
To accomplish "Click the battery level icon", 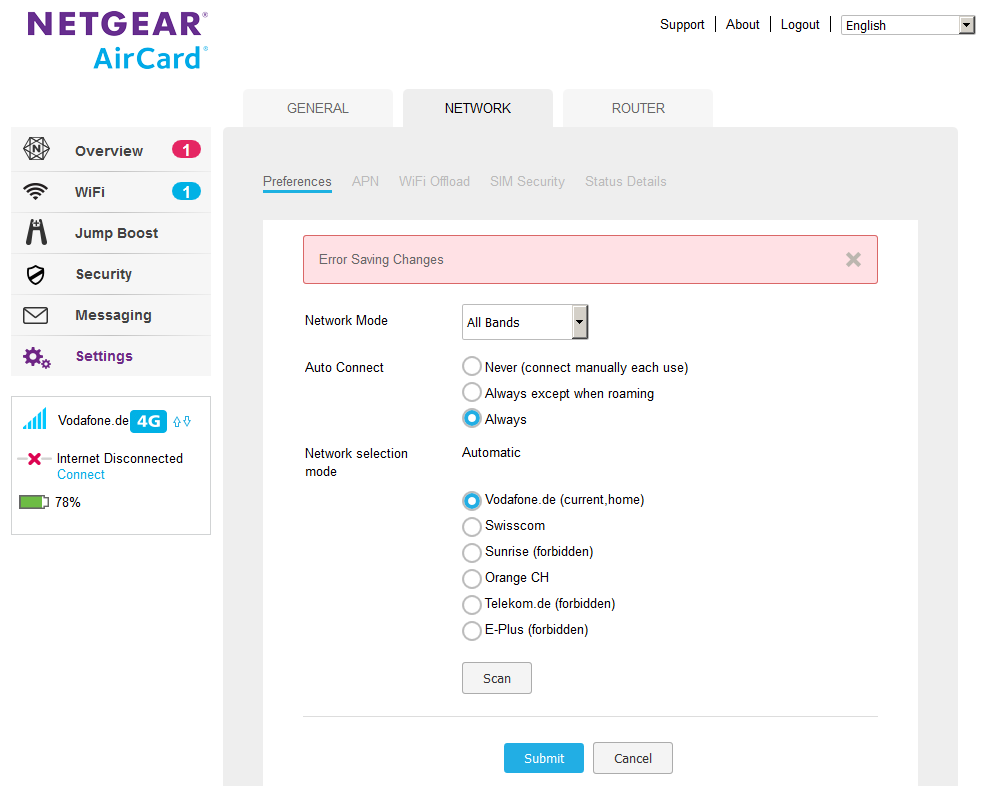I will click(x=34, y=502).
